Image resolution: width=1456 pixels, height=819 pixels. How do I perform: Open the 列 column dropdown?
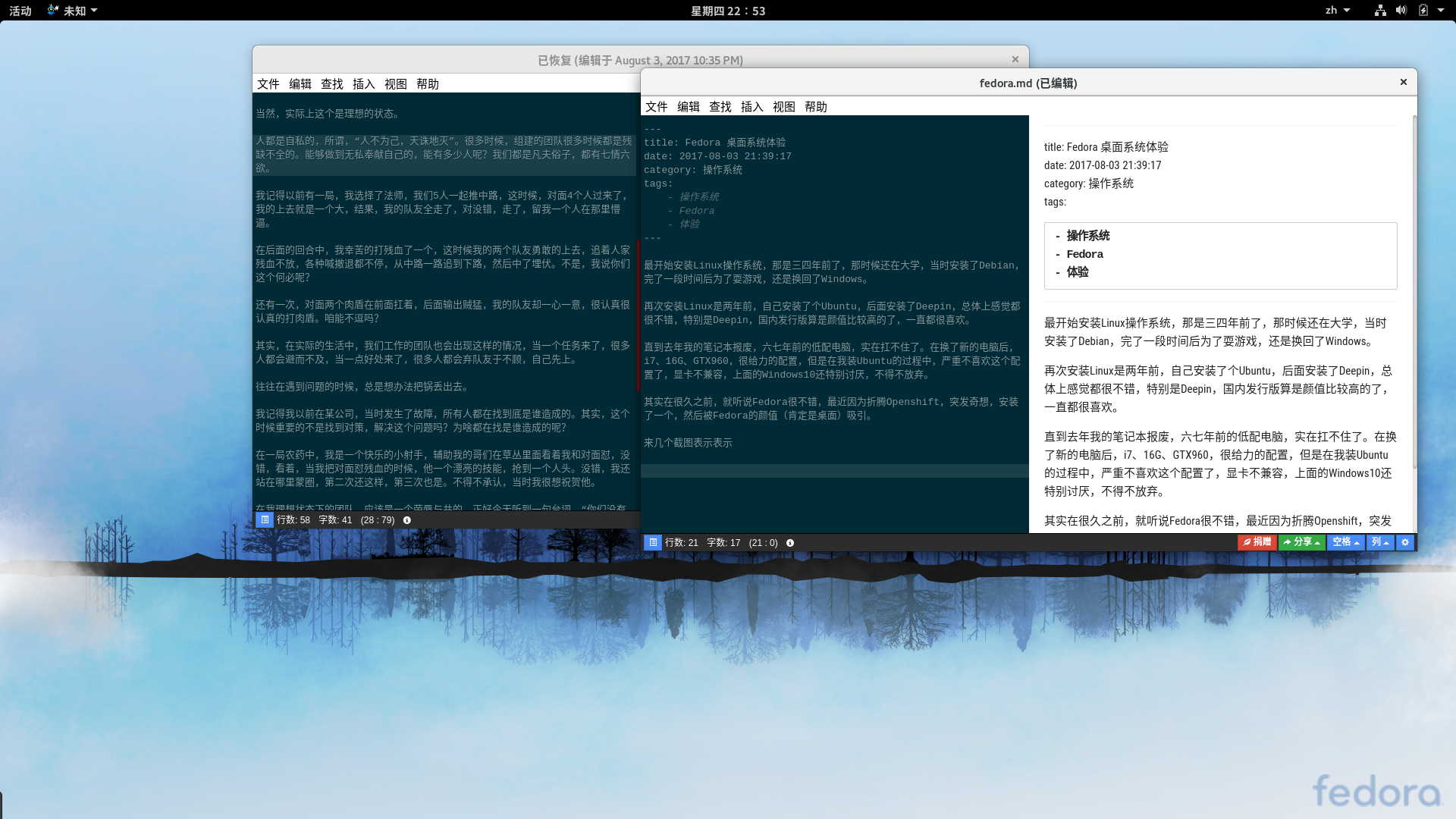pyautogui.click(x=1380, y=542)
